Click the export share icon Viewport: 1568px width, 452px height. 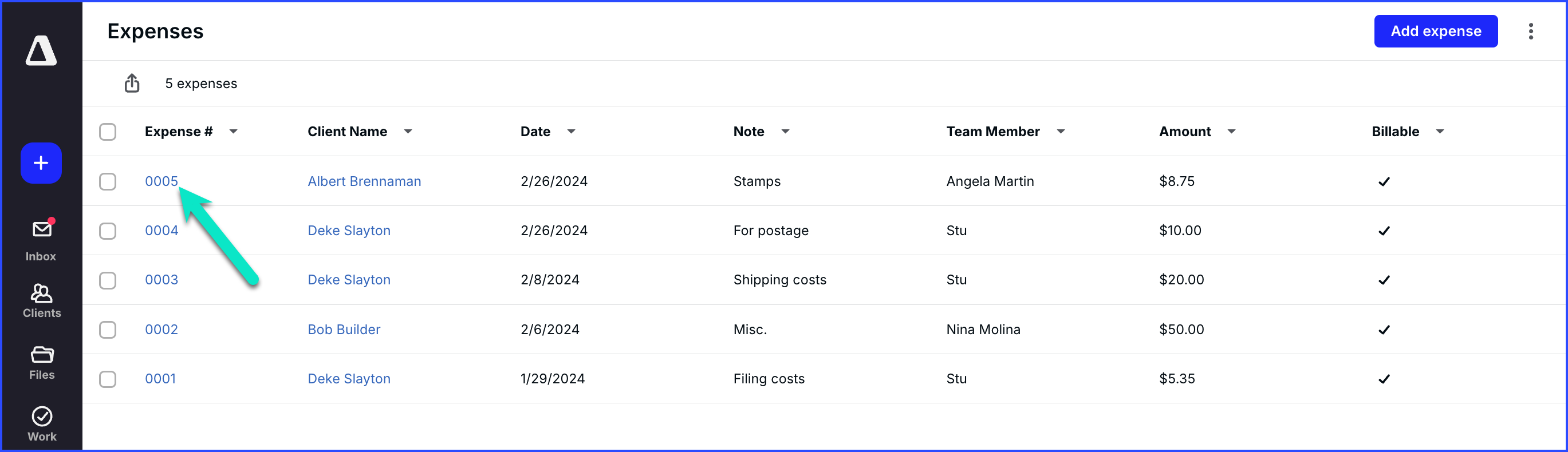click(132, 83)
